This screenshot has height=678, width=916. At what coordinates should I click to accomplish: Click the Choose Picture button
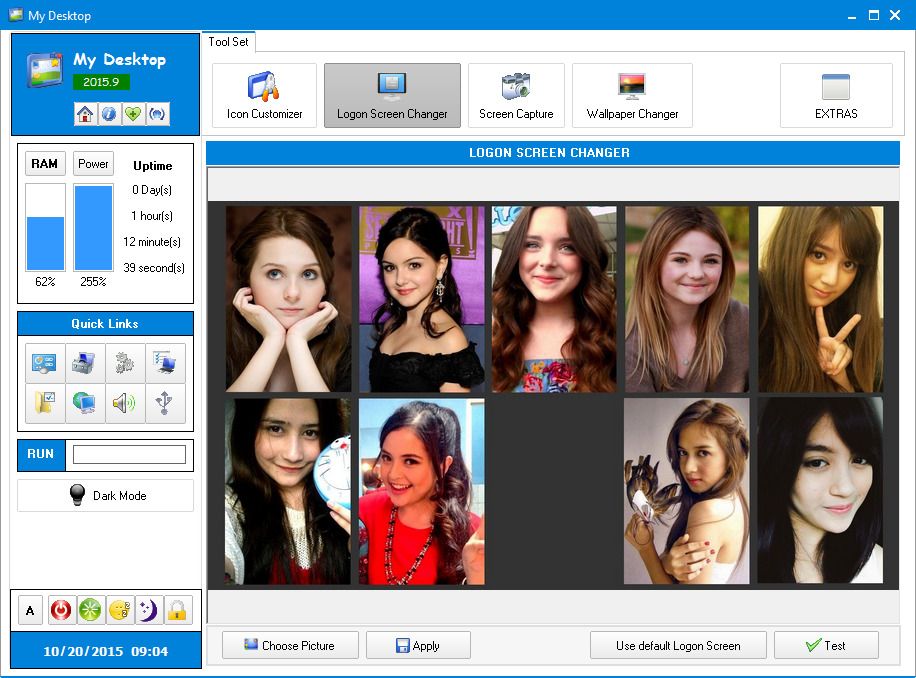tap(290, 645)
